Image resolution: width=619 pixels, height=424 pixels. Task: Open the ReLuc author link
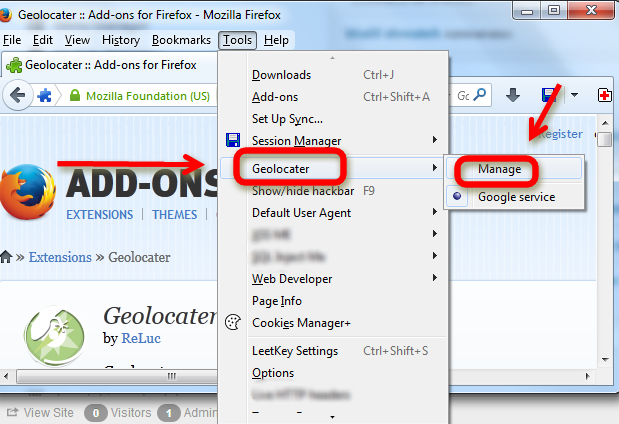coord(141,339)
